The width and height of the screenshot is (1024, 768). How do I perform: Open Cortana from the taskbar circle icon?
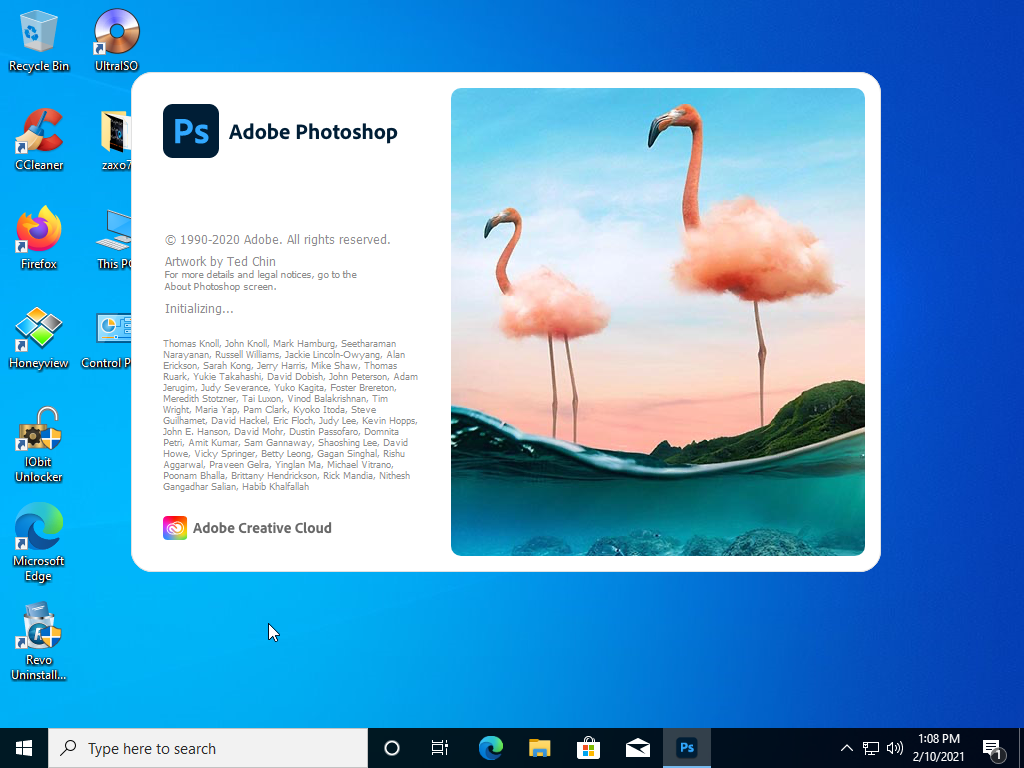pos(392,748)
